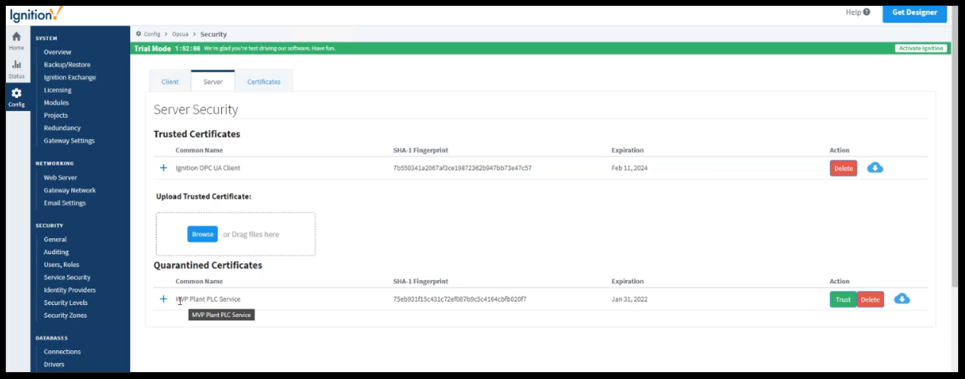Open Backup/Restore in the sidebar

(67, 65)
